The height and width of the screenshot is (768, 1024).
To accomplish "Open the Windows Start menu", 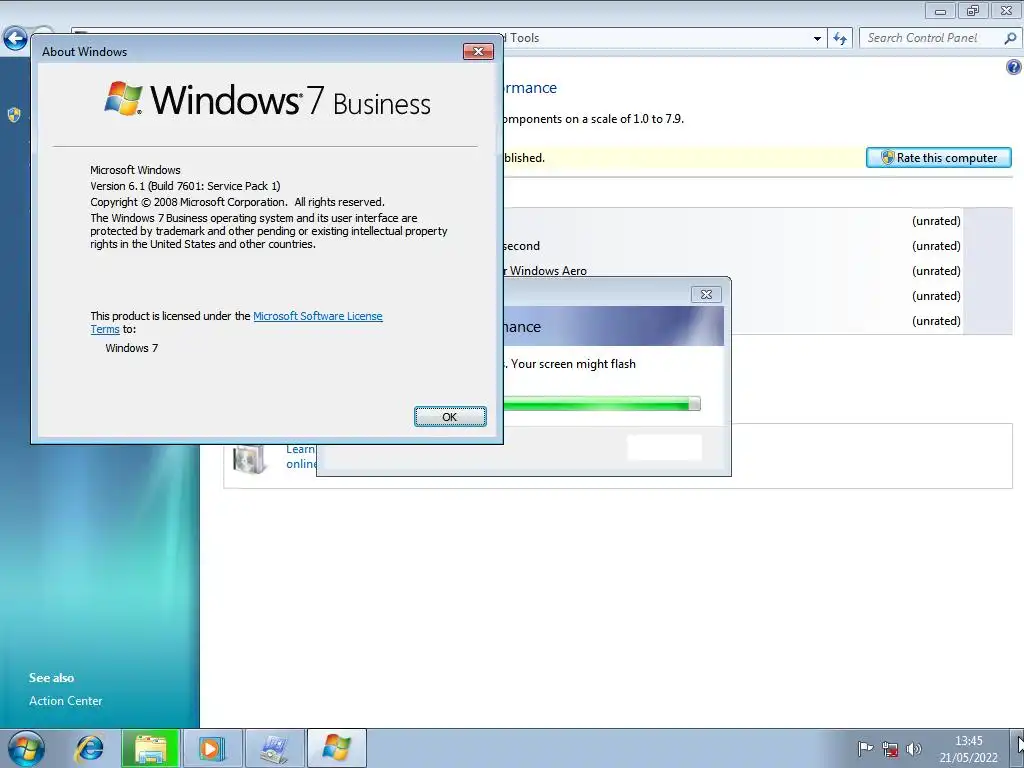I will coord(26,748).
